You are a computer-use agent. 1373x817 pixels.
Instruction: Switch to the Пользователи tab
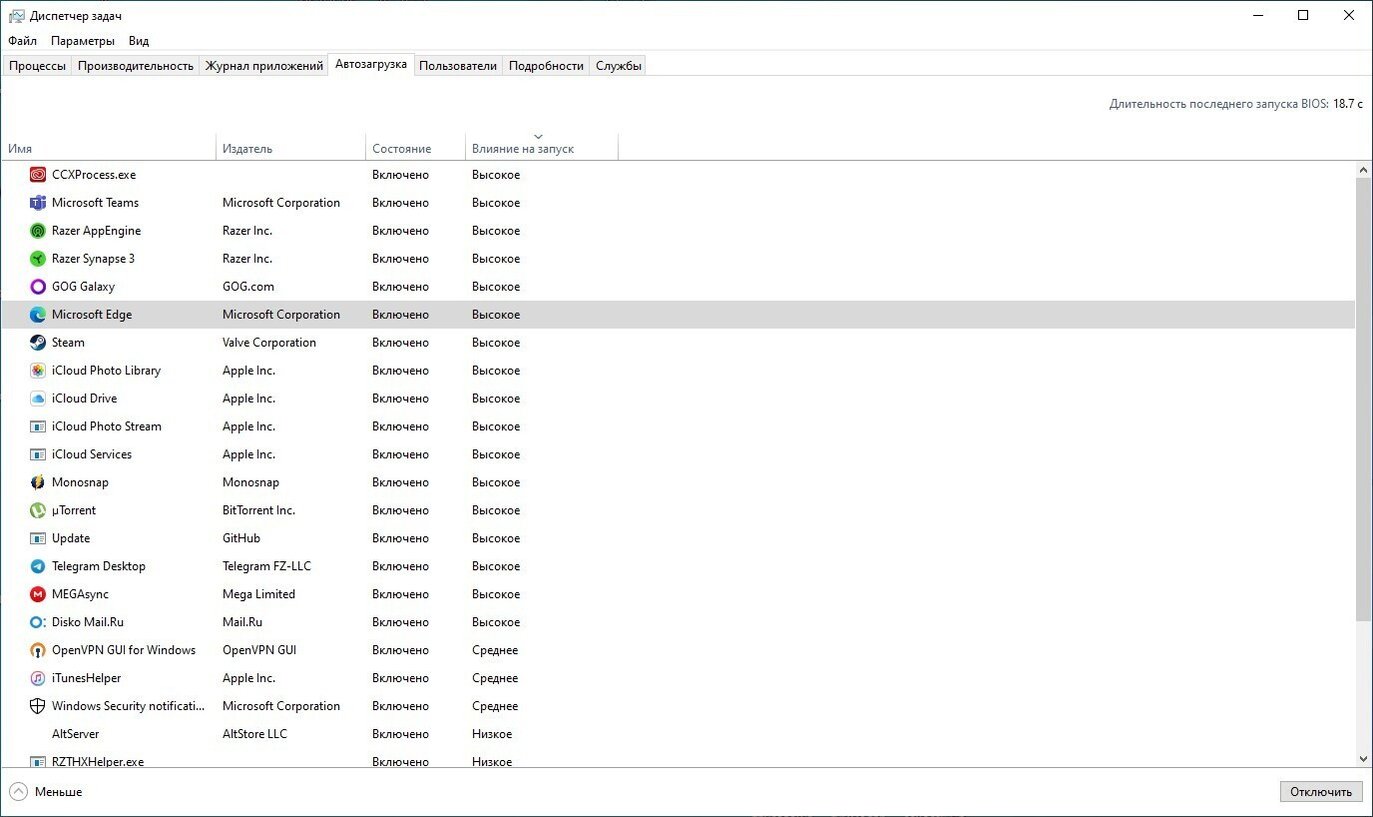(458, 66)
